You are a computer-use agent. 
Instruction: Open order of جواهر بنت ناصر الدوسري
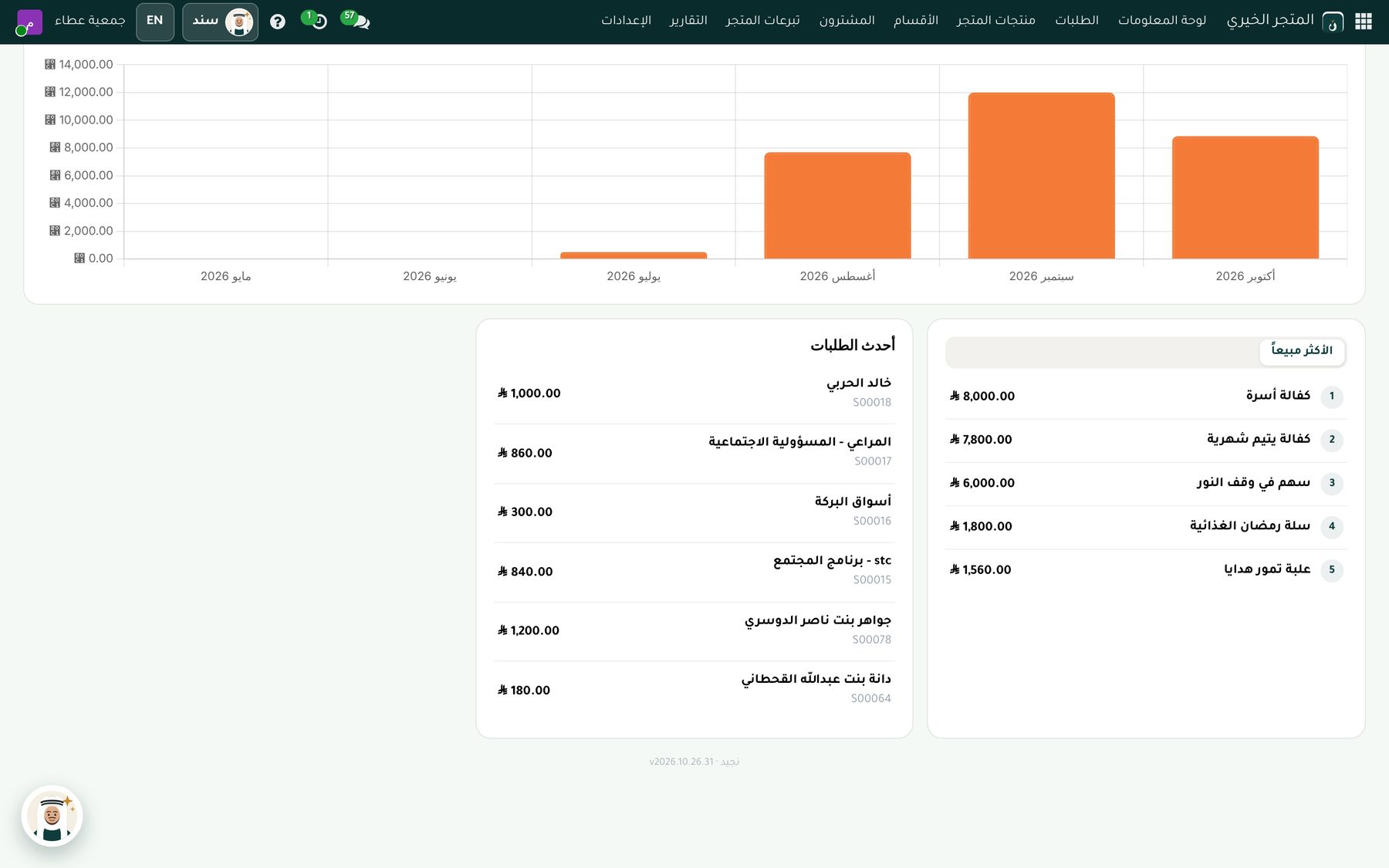(x=694, y=630)
